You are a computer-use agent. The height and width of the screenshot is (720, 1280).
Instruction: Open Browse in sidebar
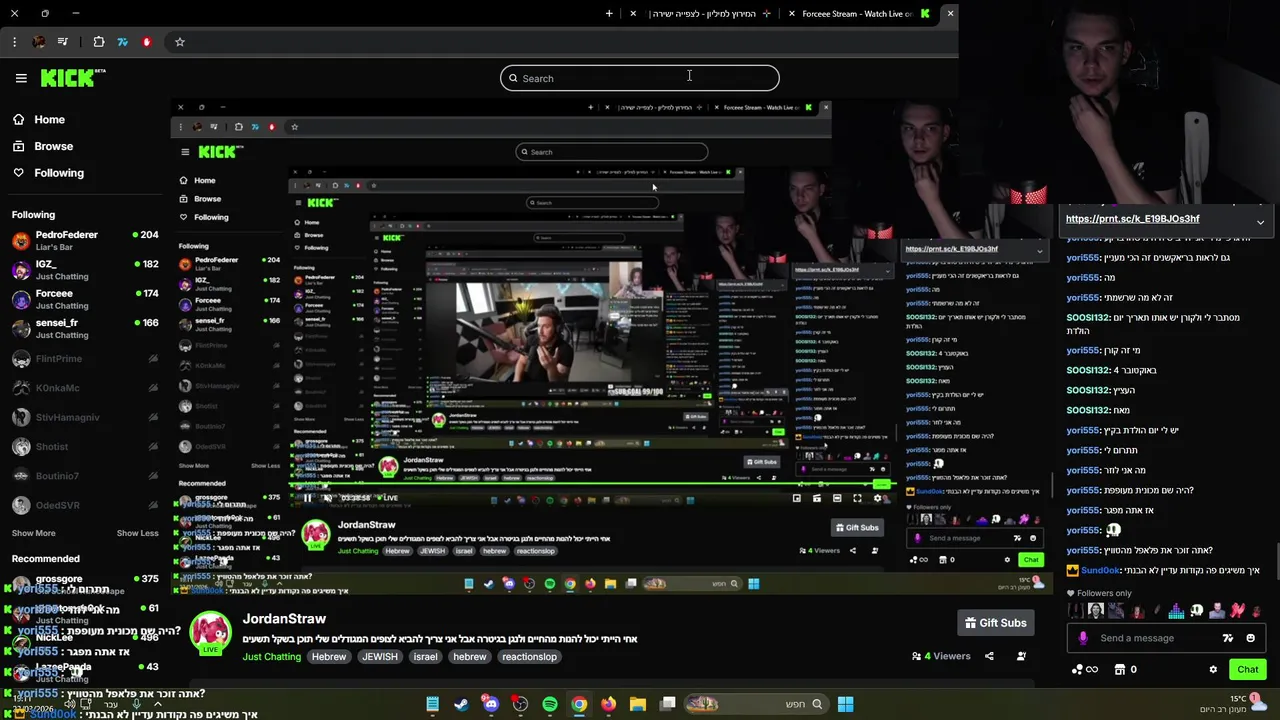pos(53,146)
